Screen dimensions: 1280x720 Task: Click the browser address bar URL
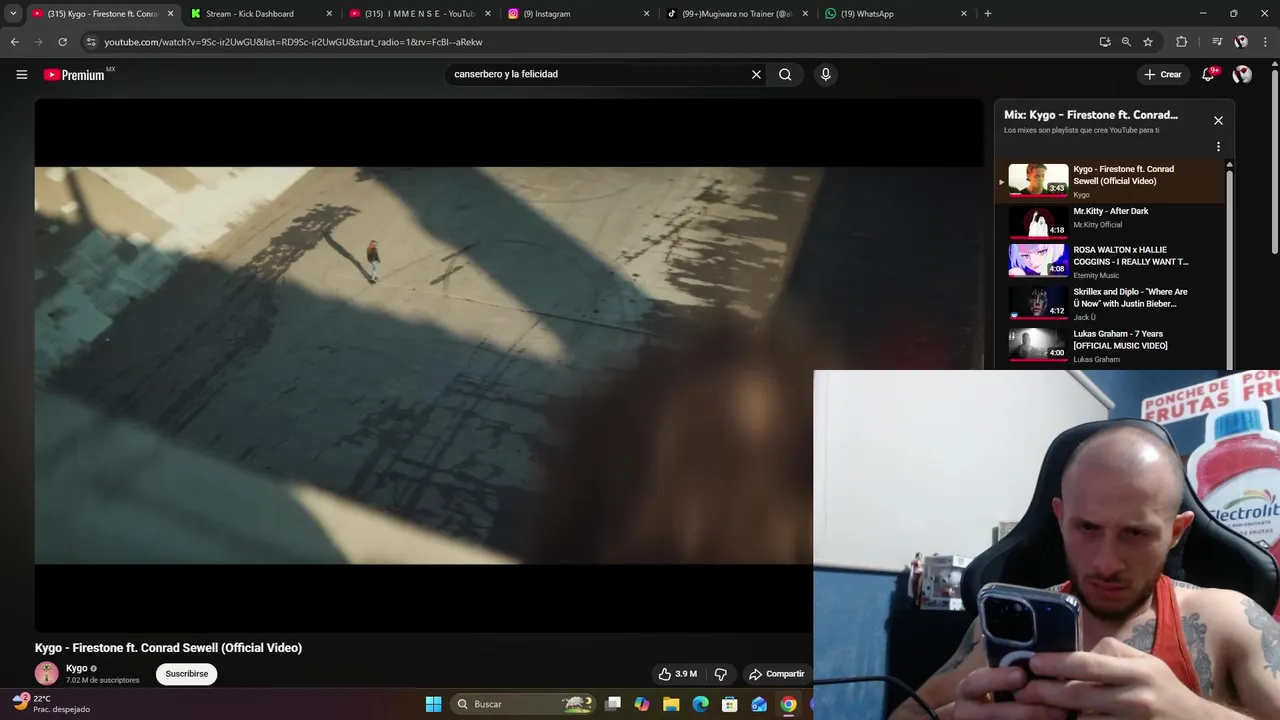pyautogui.click(x=294, y=42)
